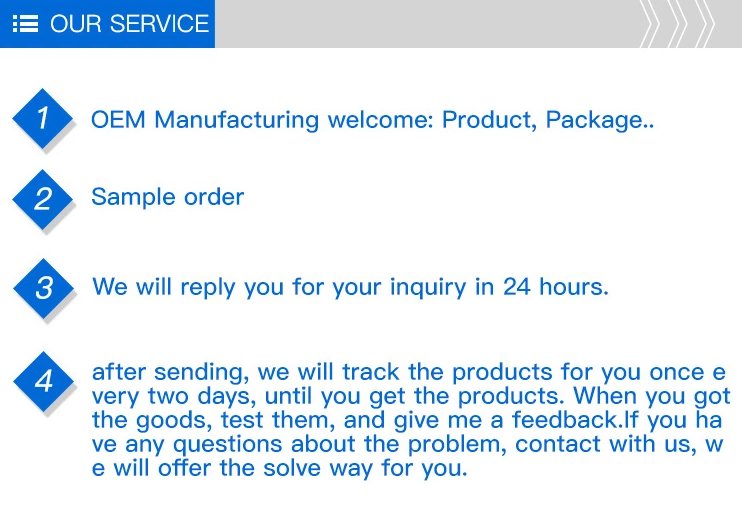Click the reply in 24 hours sentence
The width and height of the screenshot is (742, 532).
coord(350,287)
